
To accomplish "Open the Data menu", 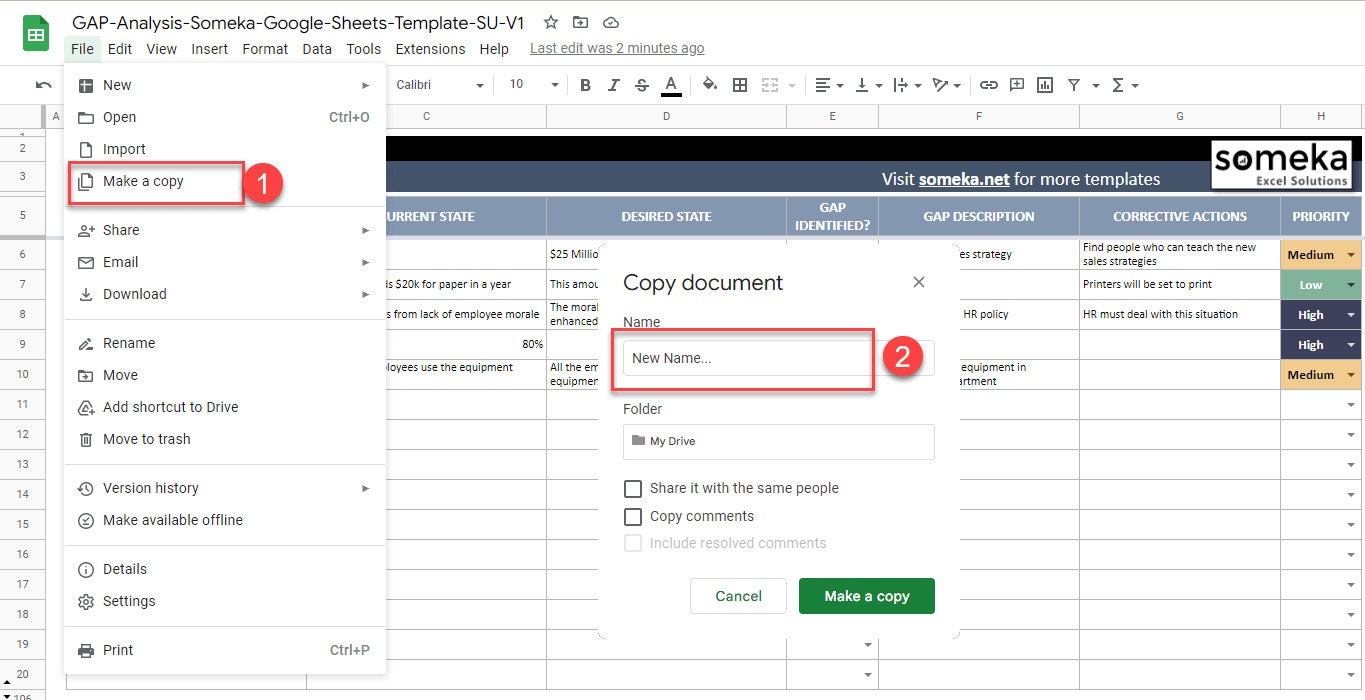I will 317,48.
